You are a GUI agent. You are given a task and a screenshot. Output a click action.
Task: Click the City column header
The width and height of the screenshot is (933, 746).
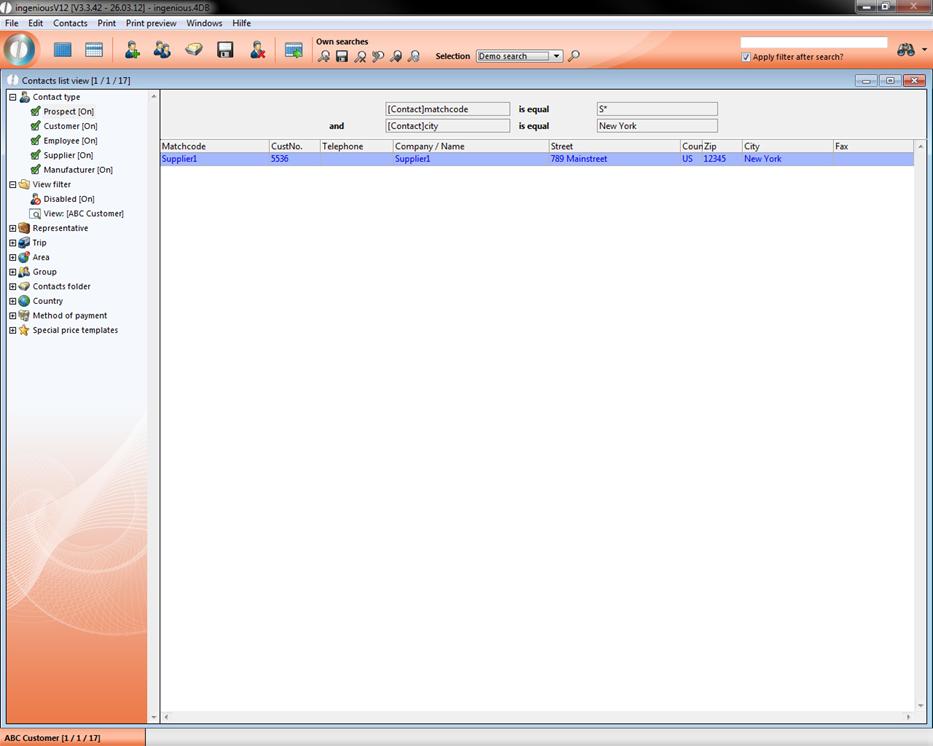(786, 146)
